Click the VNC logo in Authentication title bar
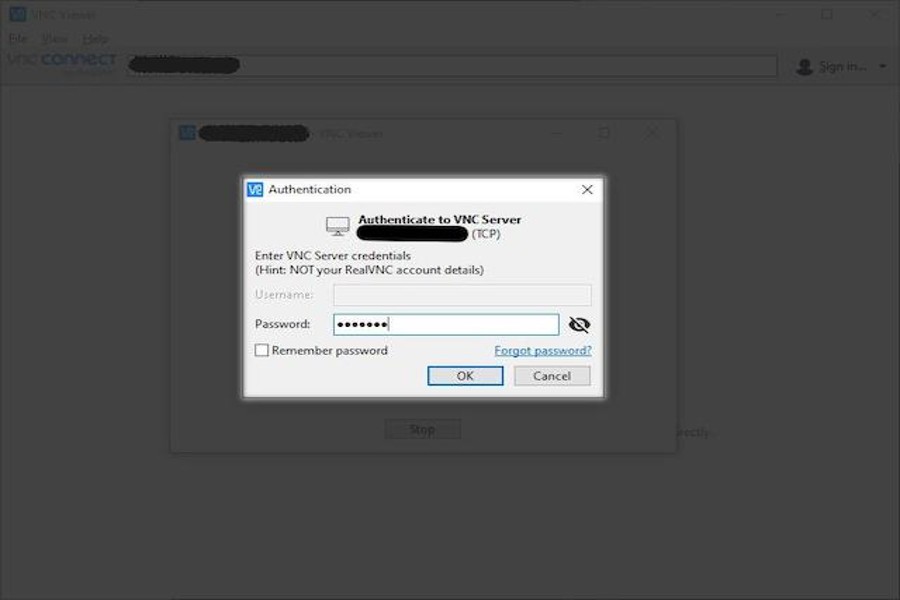The width and height of the screenshot is (900, 600). tap(255, 189)
